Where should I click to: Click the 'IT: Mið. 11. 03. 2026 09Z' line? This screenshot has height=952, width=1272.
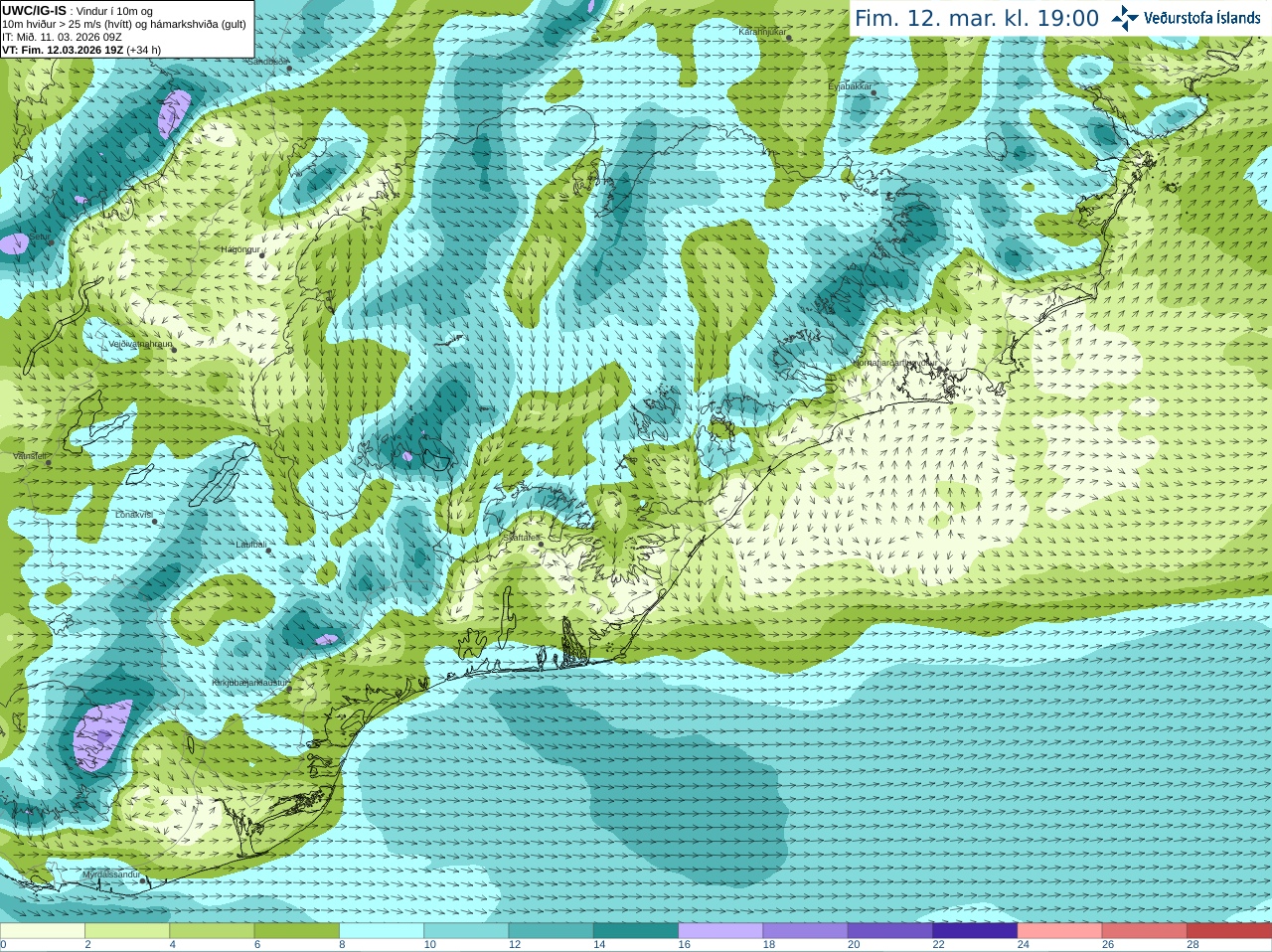[62, 37]
